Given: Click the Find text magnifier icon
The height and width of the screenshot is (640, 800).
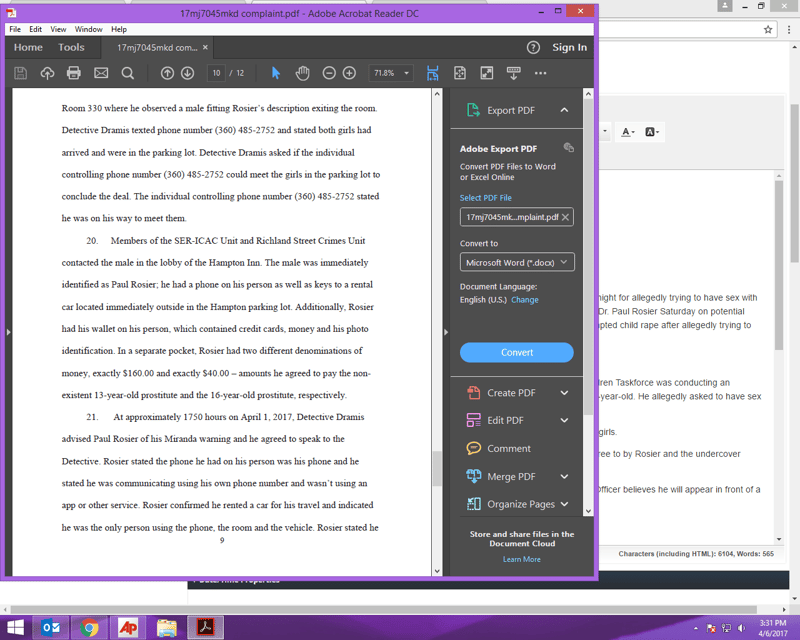Looking at the screenshot, I should (x=128, y=73).
